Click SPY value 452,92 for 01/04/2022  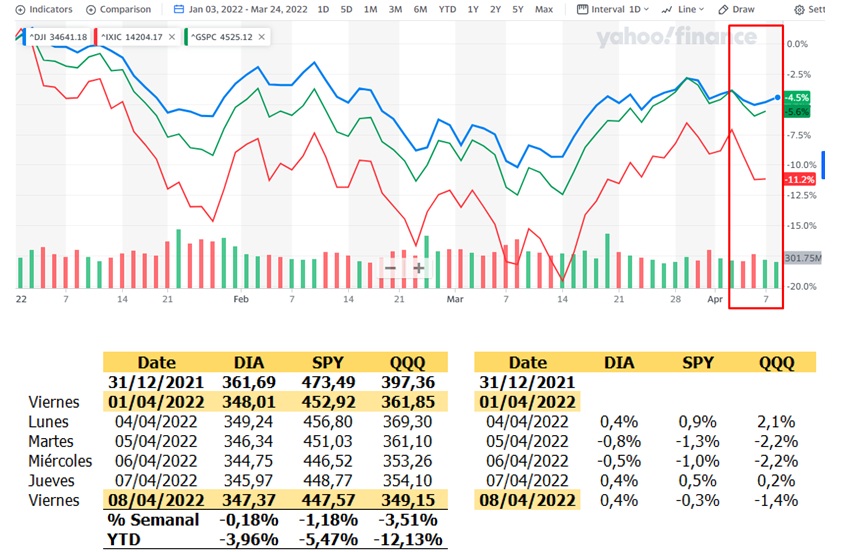click(x=328, y=402)
